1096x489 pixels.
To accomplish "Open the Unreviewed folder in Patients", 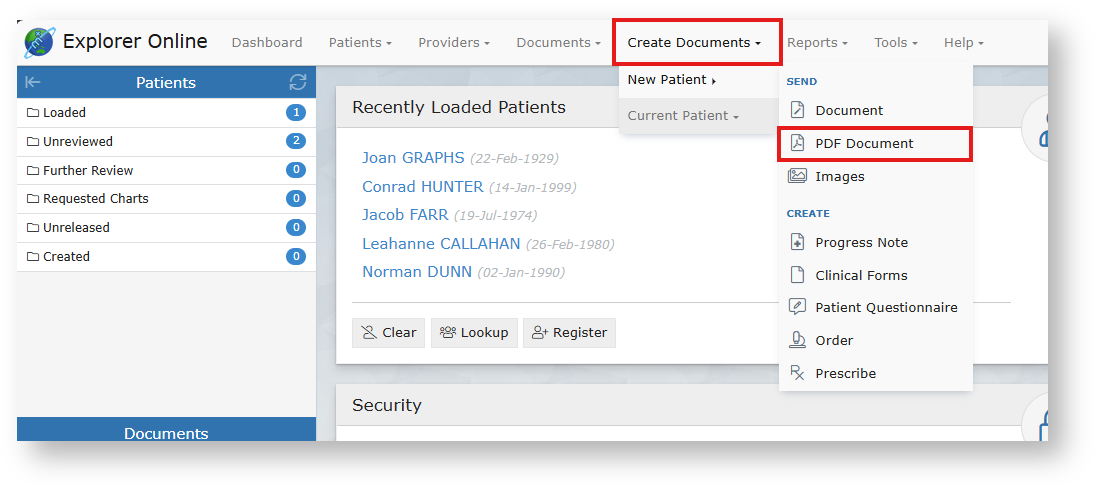I will pyautogui.click(x=78, y=142).
